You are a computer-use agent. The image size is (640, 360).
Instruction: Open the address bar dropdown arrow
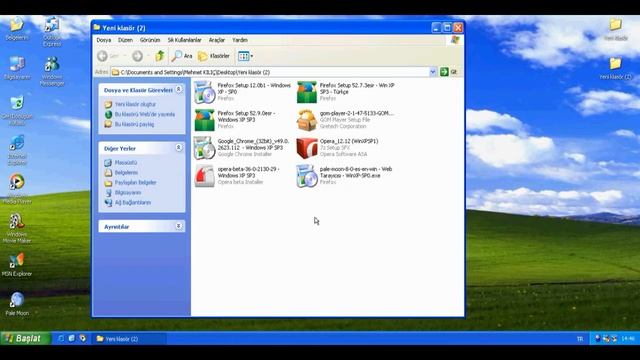pos(433,72)
